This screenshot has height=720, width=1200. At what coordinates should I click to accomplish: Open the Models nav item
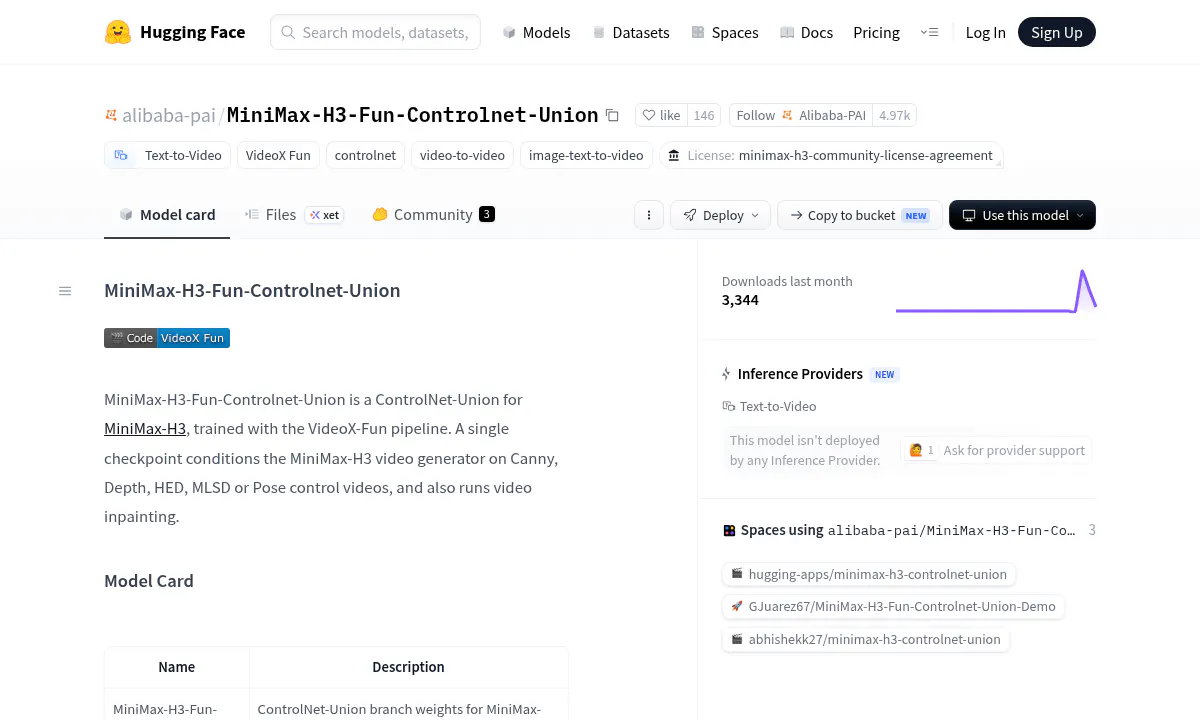tap(536, 32)
